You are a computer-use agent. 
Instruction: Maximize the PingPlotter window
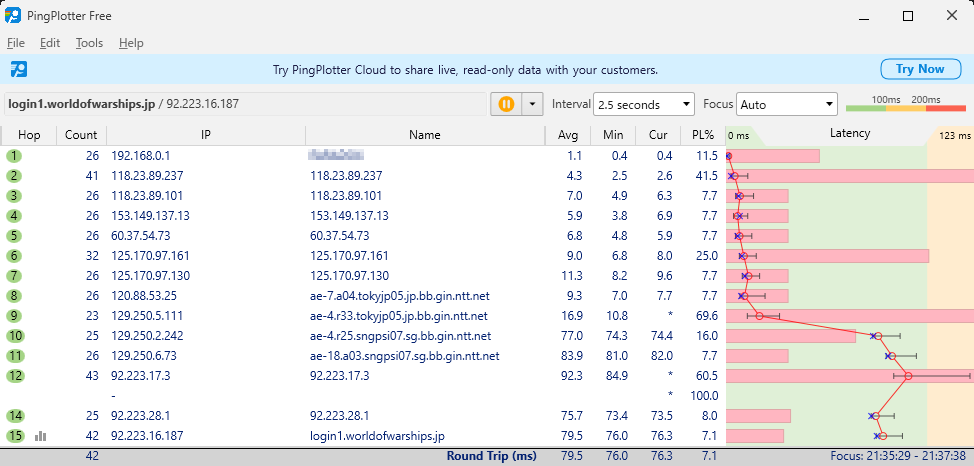[x=908, y=16]
